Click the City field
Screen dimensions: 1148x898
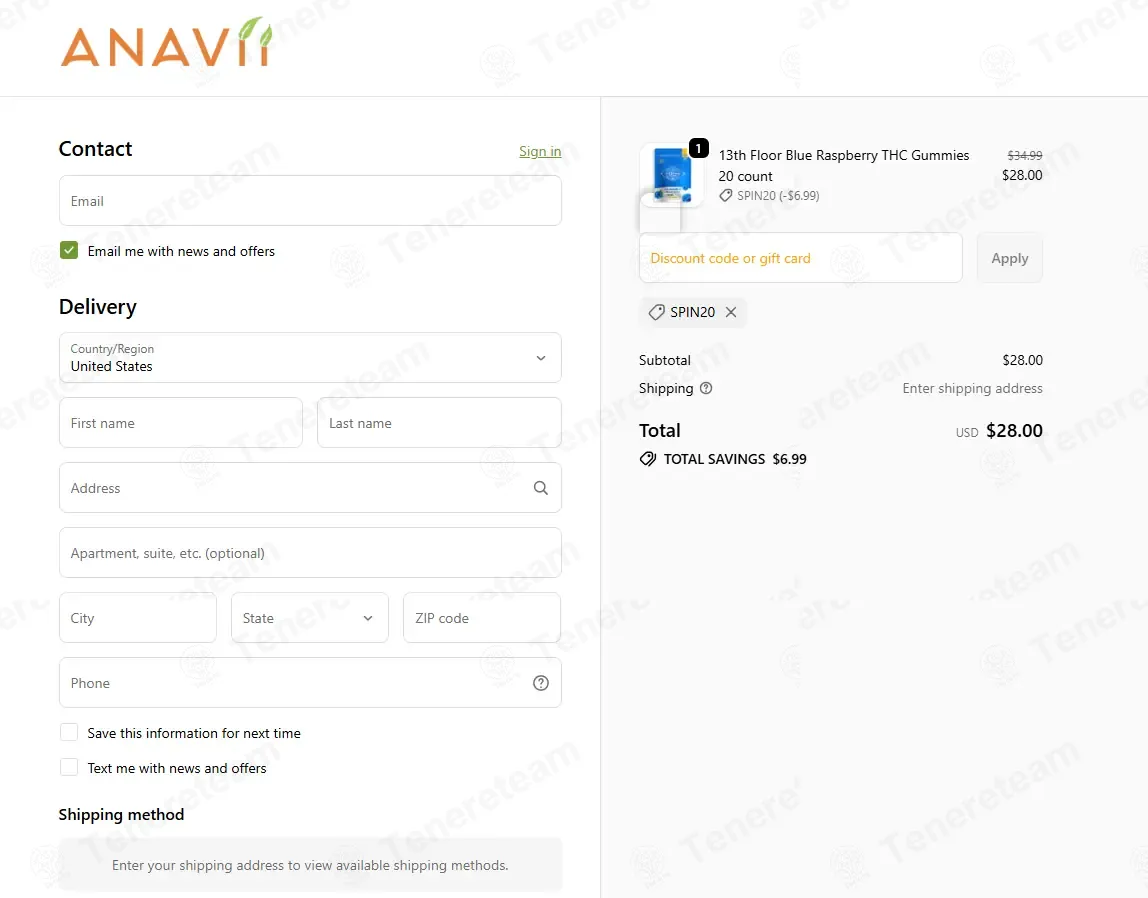tap(138, 618)
